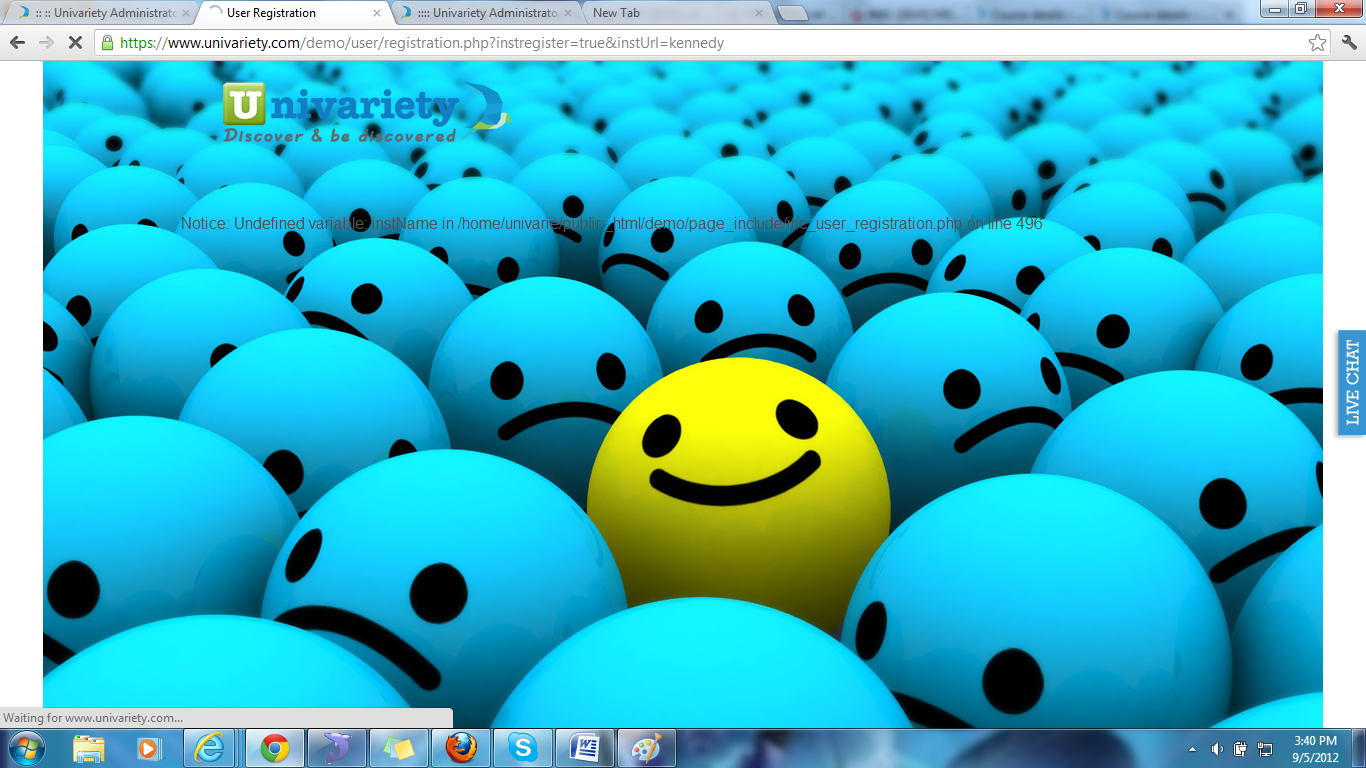
Task: Open Firefox from the taskbar
Action: pos(460,748)
